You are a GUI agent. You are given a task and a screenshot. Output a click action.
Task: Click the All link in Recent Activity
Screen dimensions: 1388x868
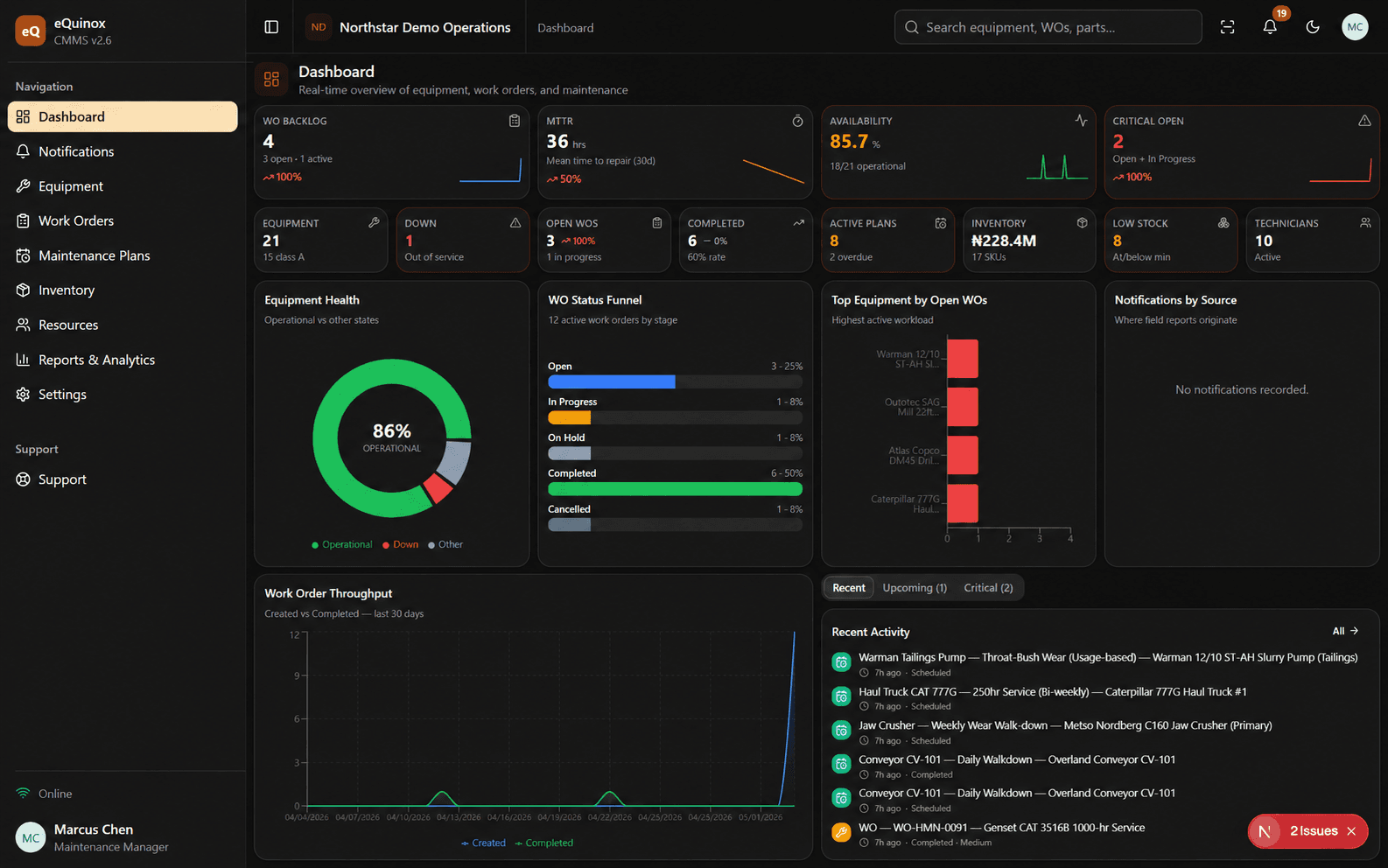tap(1345, 631)
